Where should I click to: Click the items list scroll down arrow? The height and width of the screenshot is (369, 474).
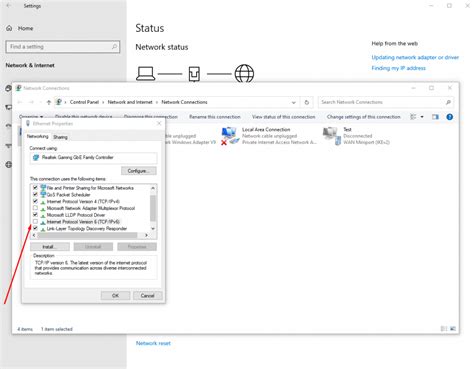[x=153, y=229]
